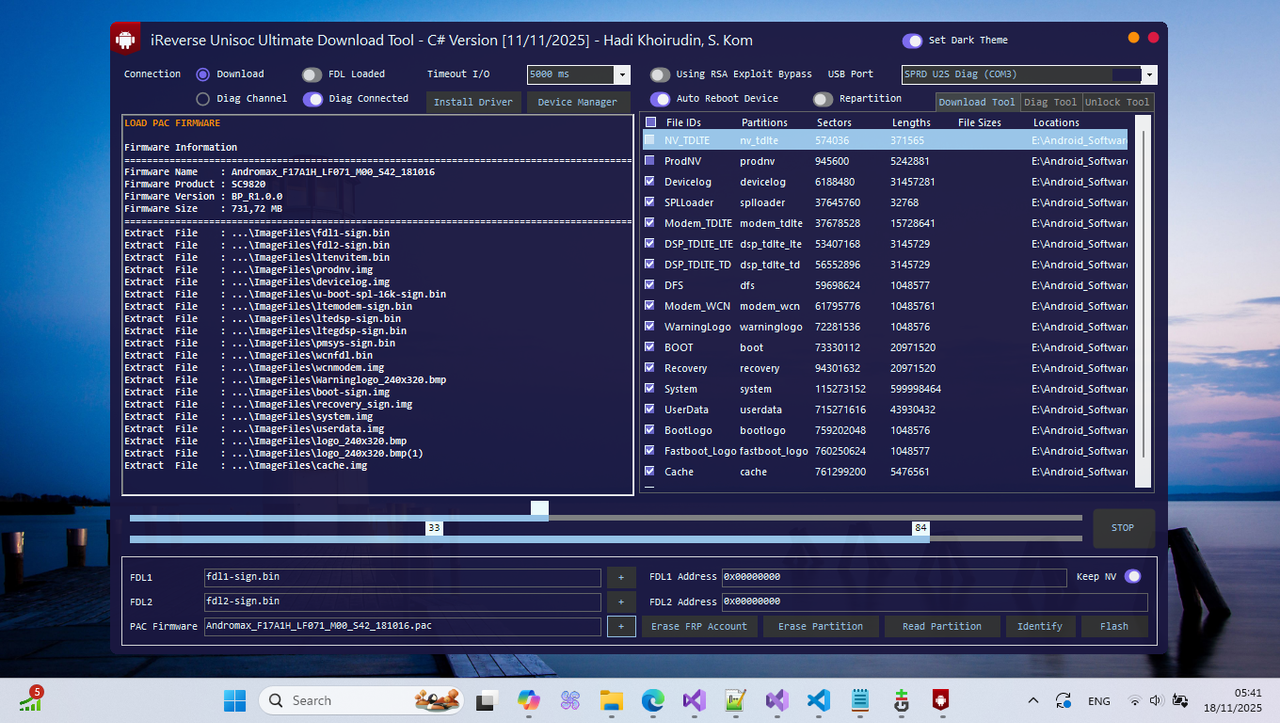Viewport: 1280px width, 723px height.
Task: Switch to the Diag Tool tab
Action: coord(1050,102)
